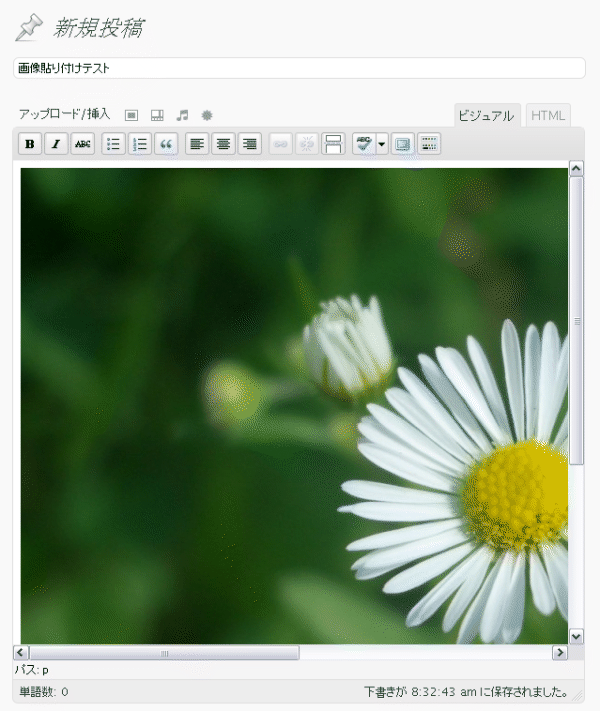The height and width of the screenshot is (711, 600).
Task: Select the inserted daisy flower image
Action: (x=294, y=406)
